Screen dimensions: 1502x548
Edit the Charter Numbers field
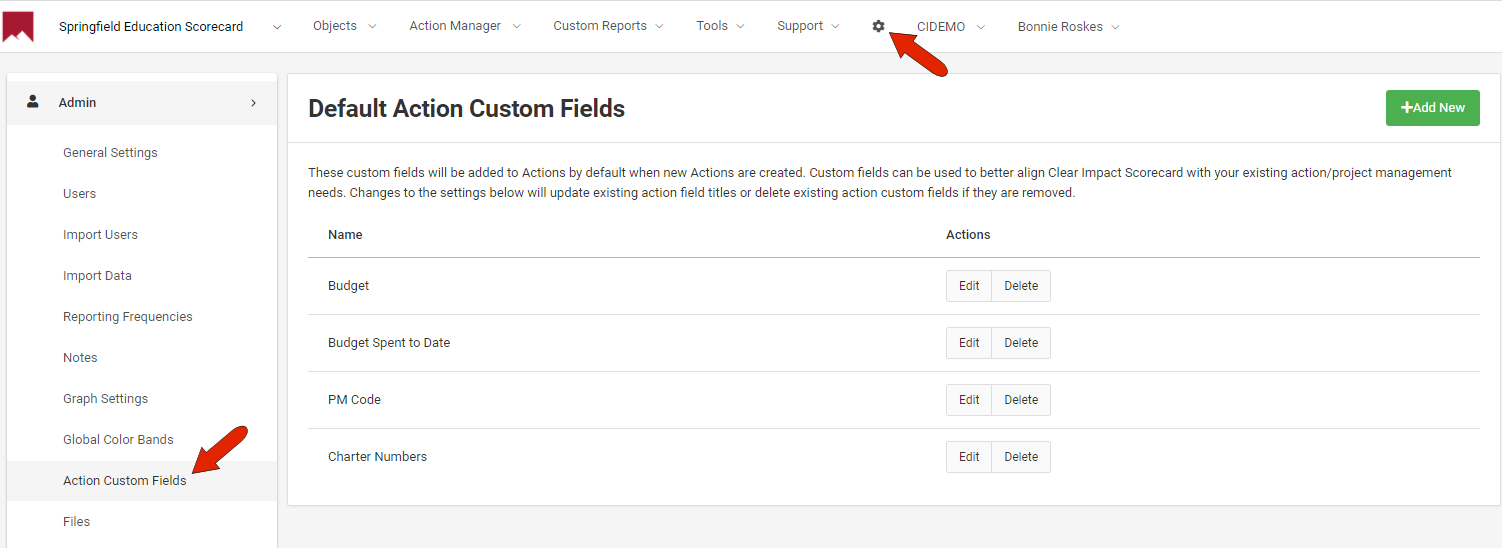point(969,457)
